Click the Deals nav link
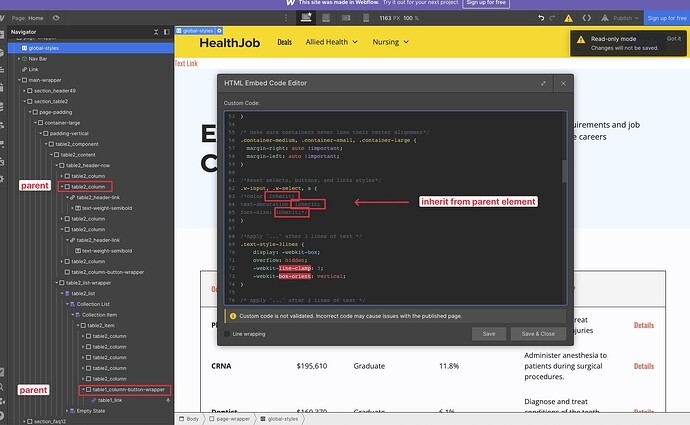 tap(284, 42)
